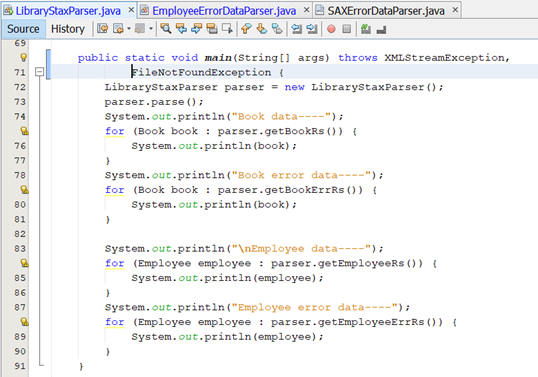The image size is (538, 377).
Task: Click "new LibraryStaxParser()" constructor call
Action: click(360, 87)
